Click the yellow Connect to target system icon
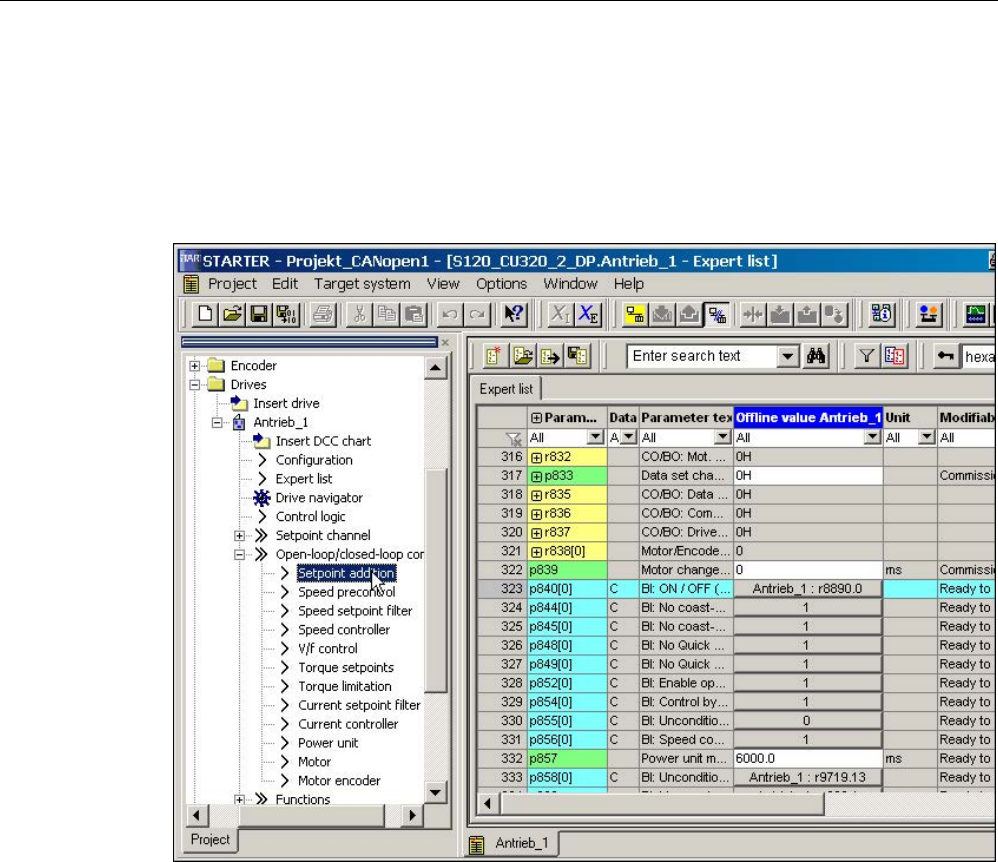 coord(635,314)
